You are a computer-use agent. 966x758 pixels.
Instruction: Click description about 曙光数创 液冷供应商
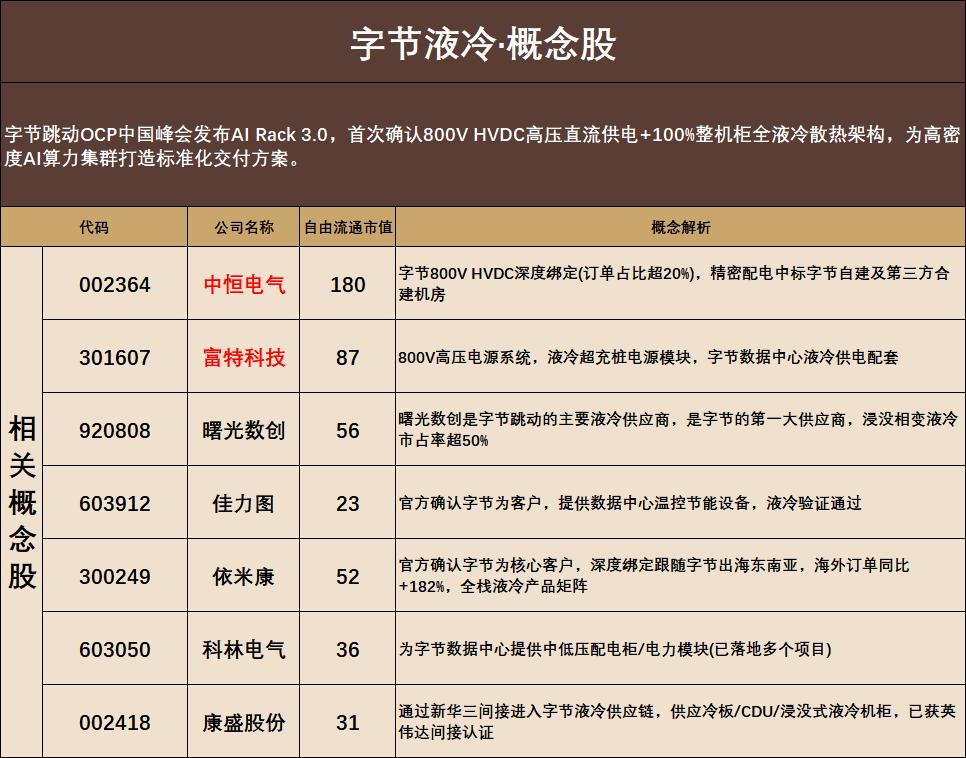[678, 430]
